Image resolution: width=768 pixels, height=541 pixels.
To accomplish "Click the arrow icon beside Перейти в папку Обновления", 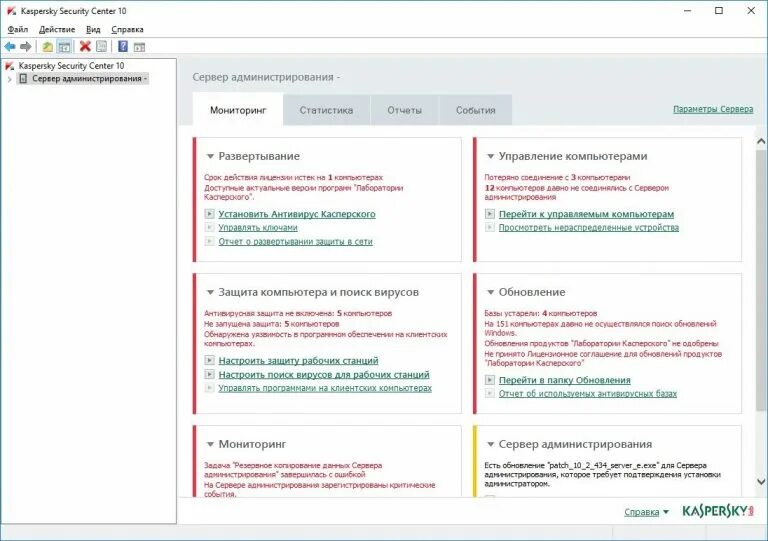I will pyautogui.click(x=490, y=380).
